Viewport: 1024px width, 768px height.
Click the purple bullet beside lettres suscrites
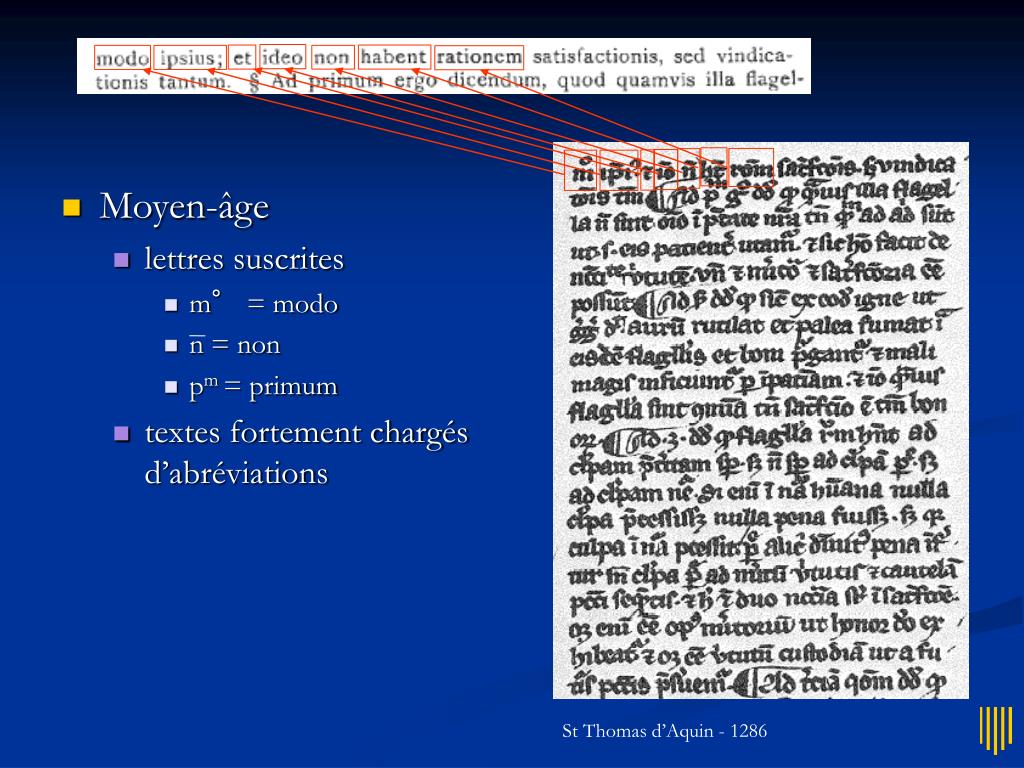tap(121, 261)
